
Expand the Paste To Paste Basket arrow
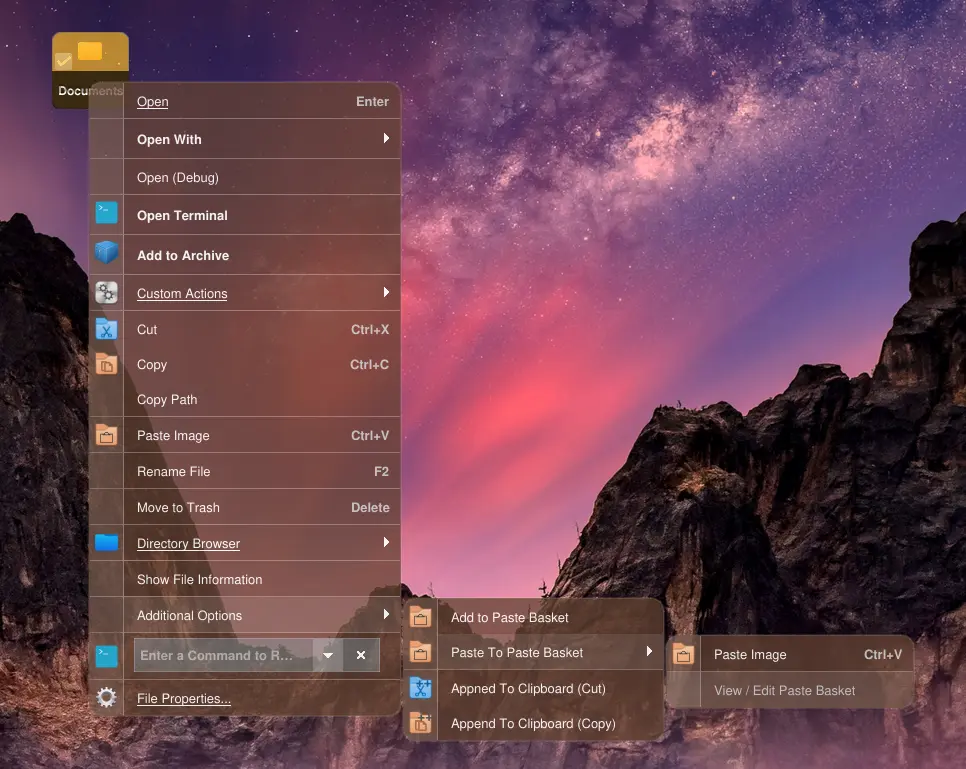(649, 652)
